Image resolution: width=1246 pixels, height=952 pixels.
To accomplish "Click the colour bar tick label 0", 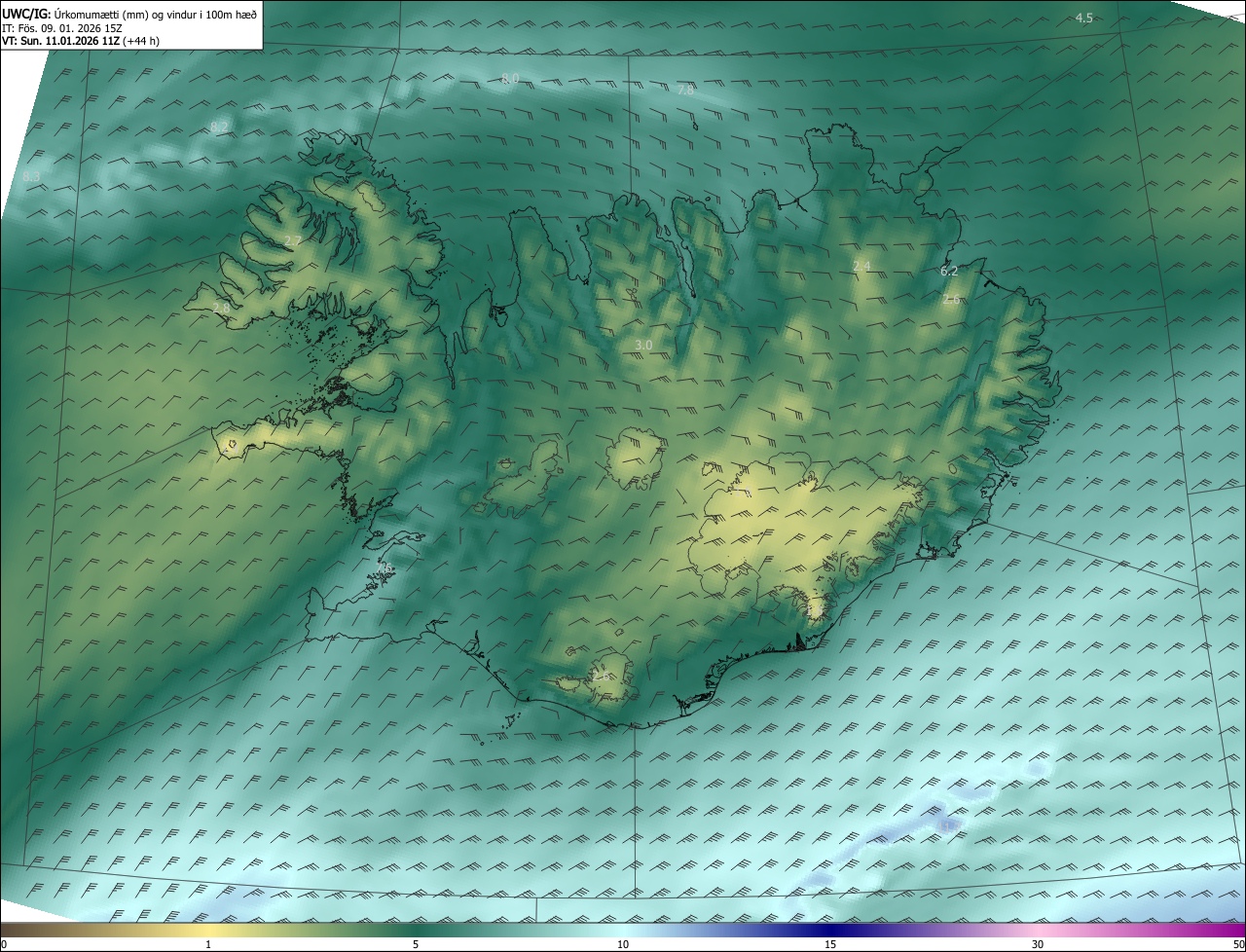I will (4, 944).
